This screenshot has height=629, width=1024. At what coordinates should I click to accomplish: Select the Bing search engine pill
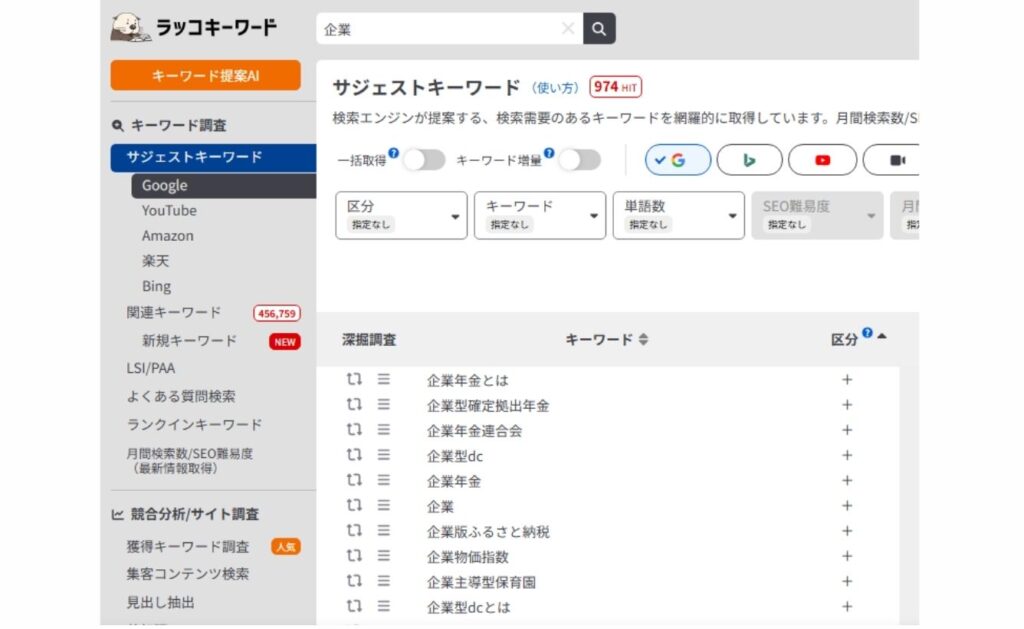(749, 160)
